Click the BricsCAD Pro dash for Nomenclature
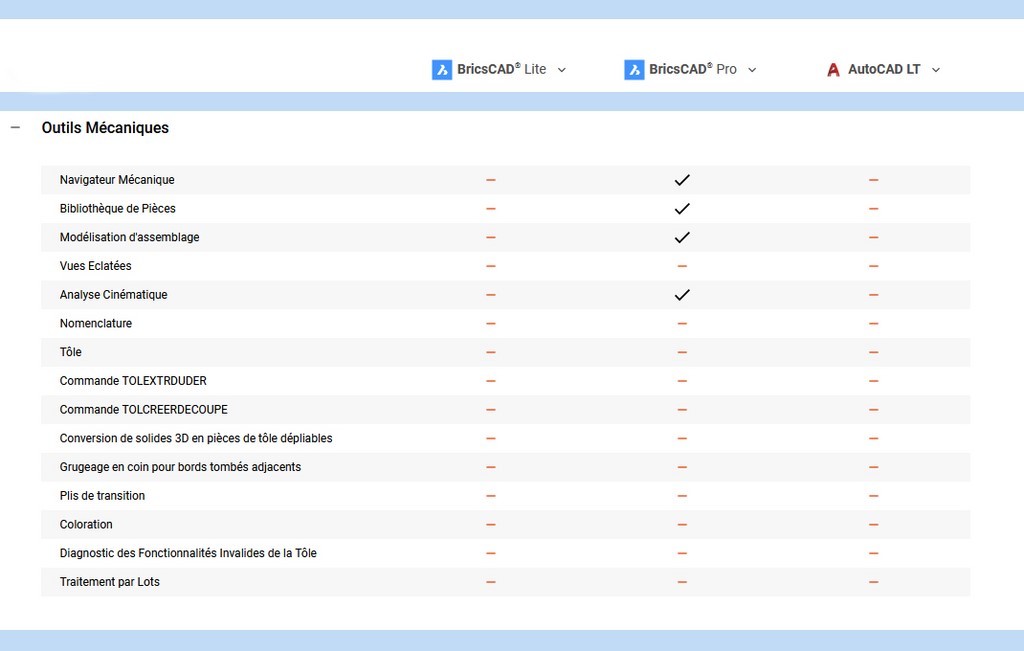This screenshot has width=1024, height=651. (x=682, y=323)
